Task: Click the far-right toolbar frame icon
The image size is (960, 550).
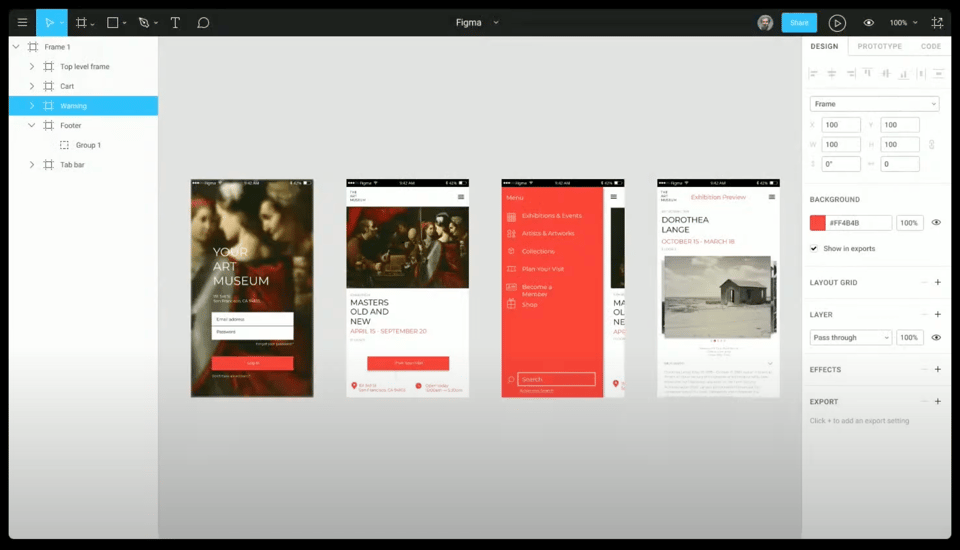Action: click(x=937, y=23)
